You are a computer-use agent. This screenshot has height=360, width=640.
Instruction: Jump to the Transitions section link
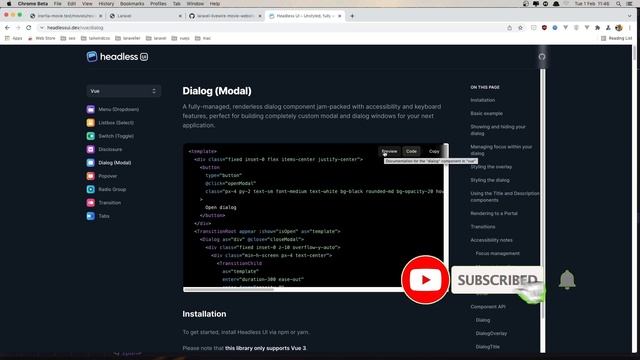pos(482,227)
